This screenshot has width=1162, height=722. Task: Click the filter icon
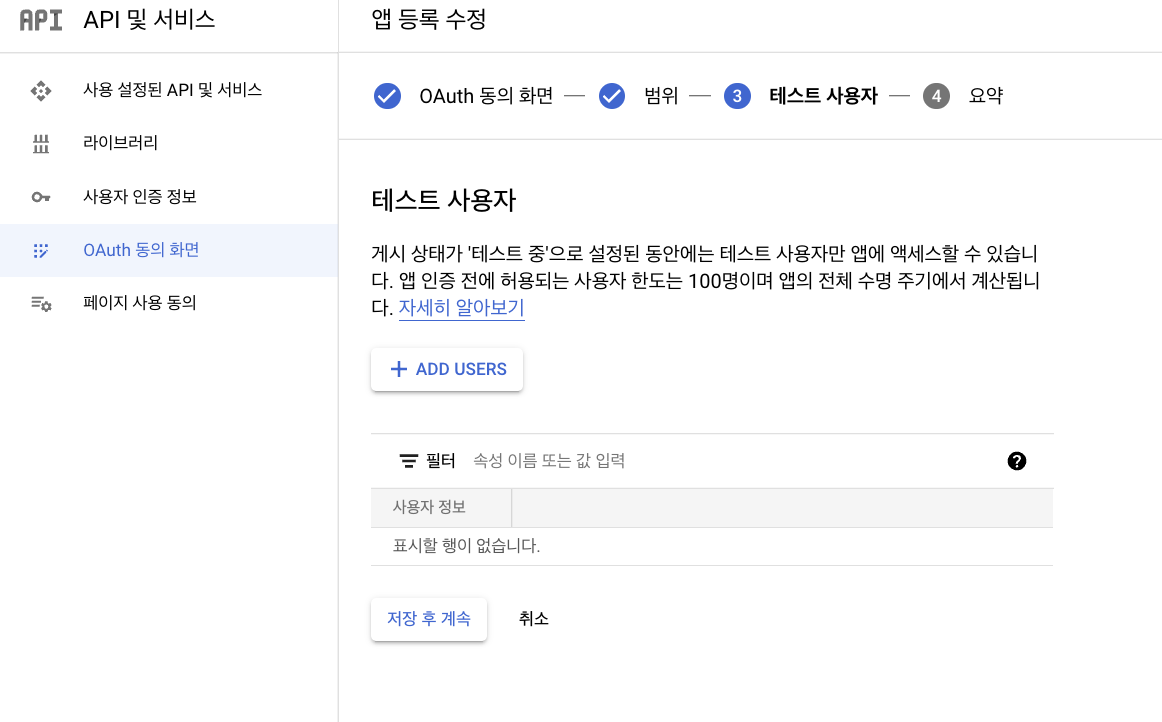click(x=408, y=461)
